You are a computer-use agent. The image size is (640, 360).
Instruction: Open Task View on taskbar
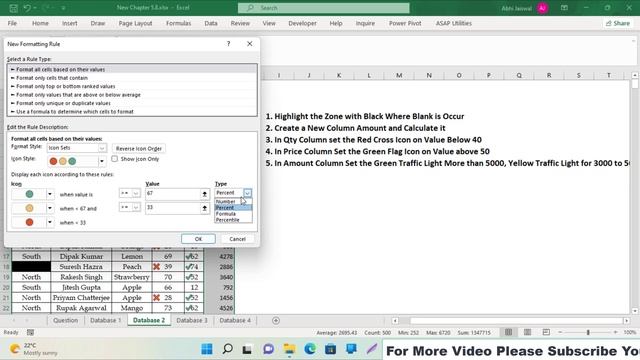click(247, 349)
